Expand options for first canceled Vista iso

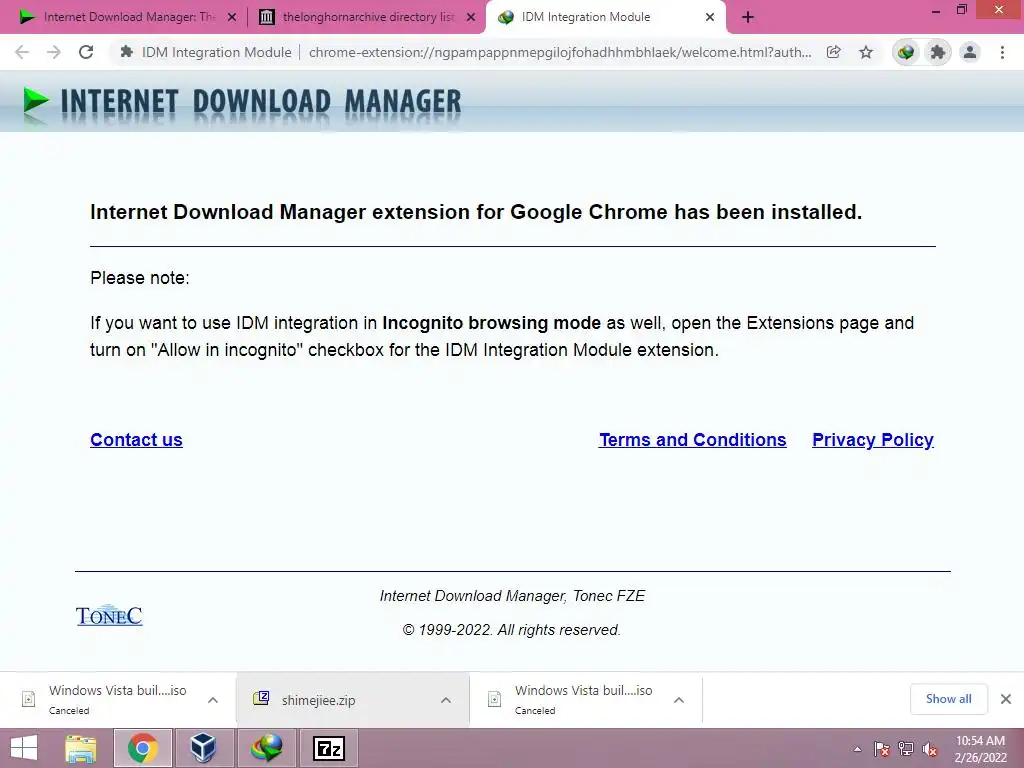(213, 700)
